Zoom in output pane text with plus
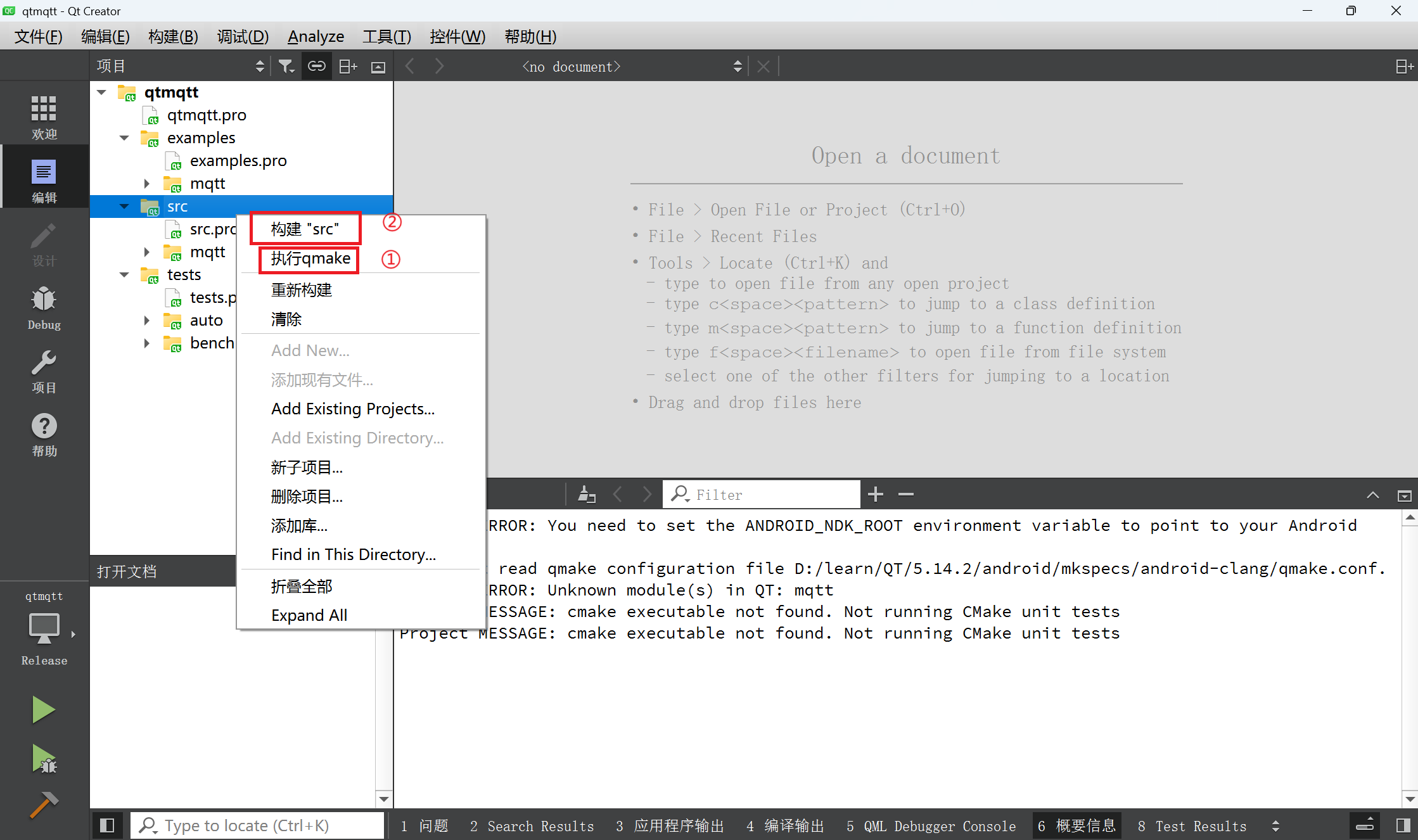Viewport: 1418px width, 840px height. click(876, 494)
